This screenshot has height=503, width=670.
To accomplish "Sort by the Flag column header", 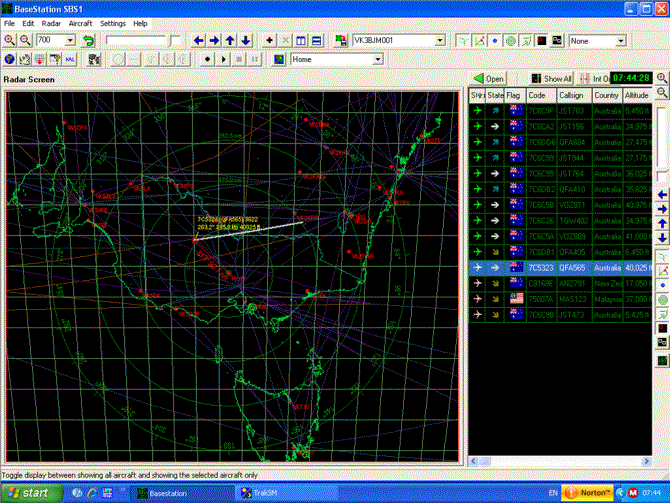I will point(515,95).
